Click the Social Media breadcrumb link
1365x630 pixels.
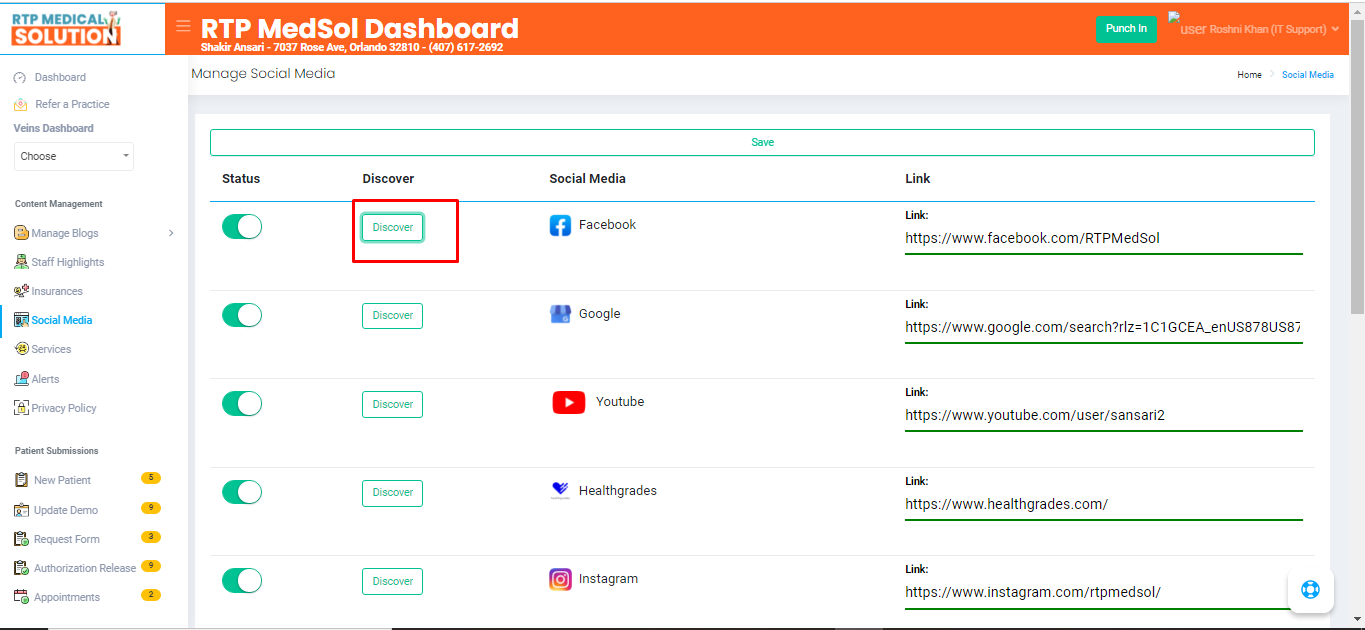(x=1308, y=75)
